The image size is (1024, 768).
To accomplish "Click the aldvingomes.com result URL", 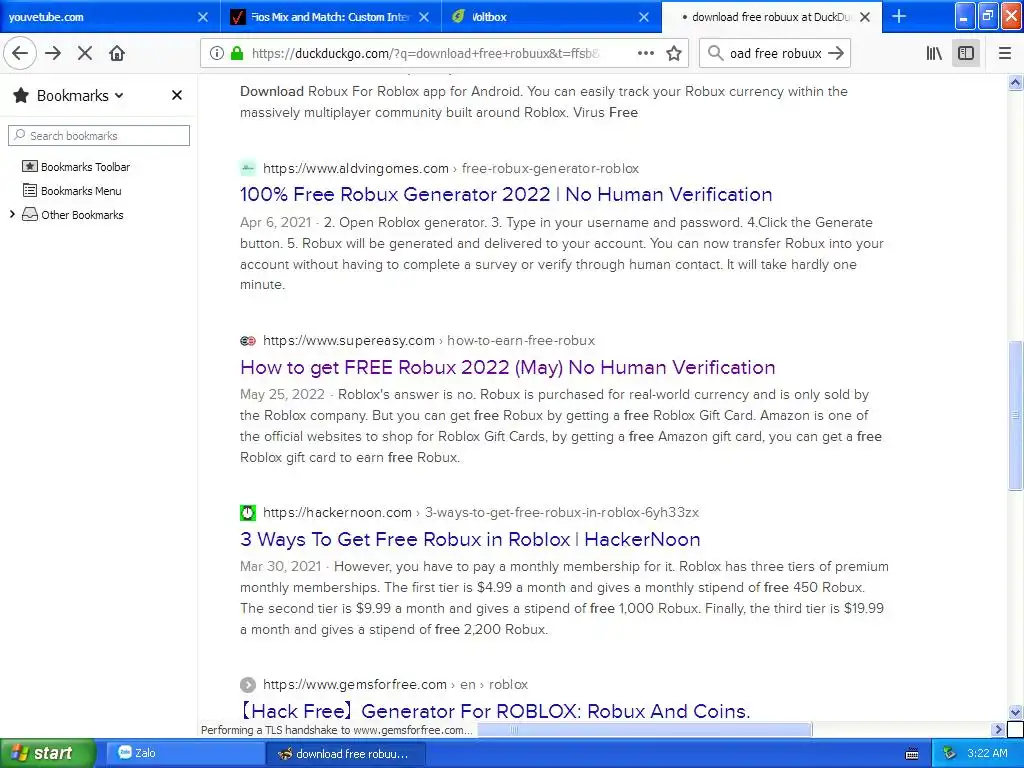I will coord(451,168).
